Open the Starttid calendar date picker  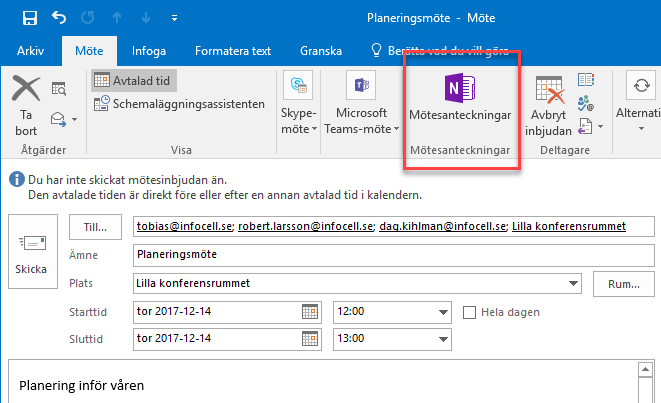[x=311, y=312]
